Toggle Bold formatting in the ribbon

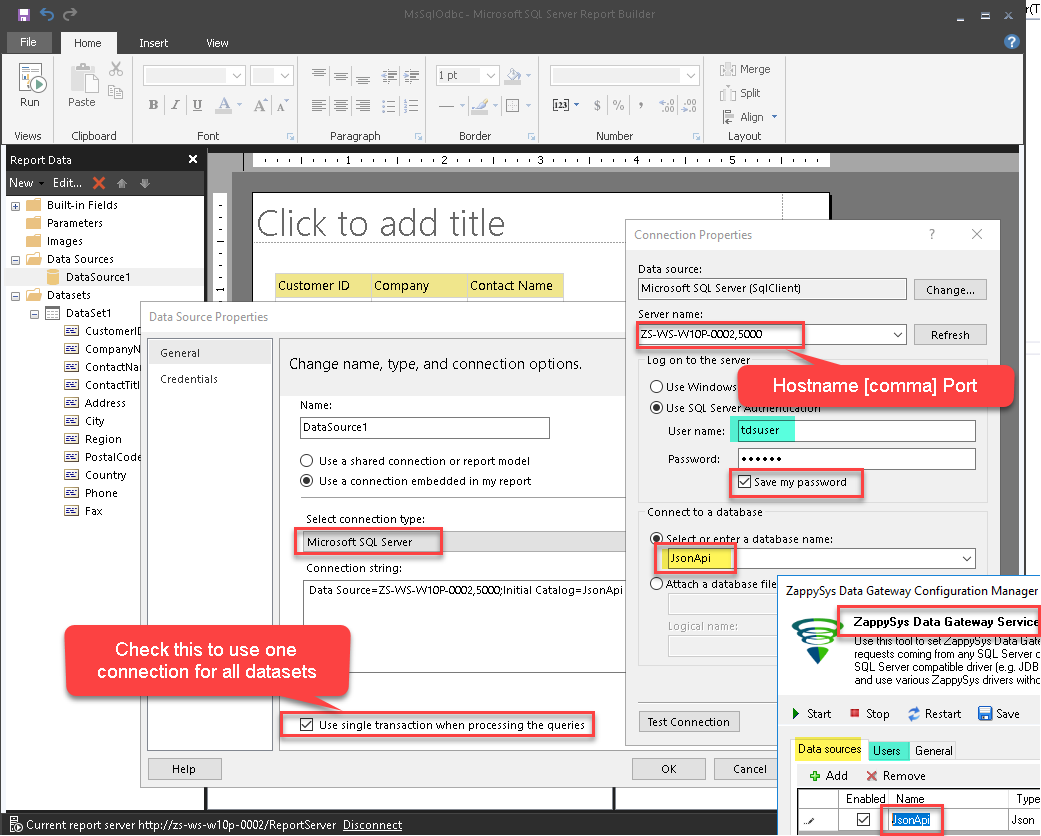tap(153, 104)
